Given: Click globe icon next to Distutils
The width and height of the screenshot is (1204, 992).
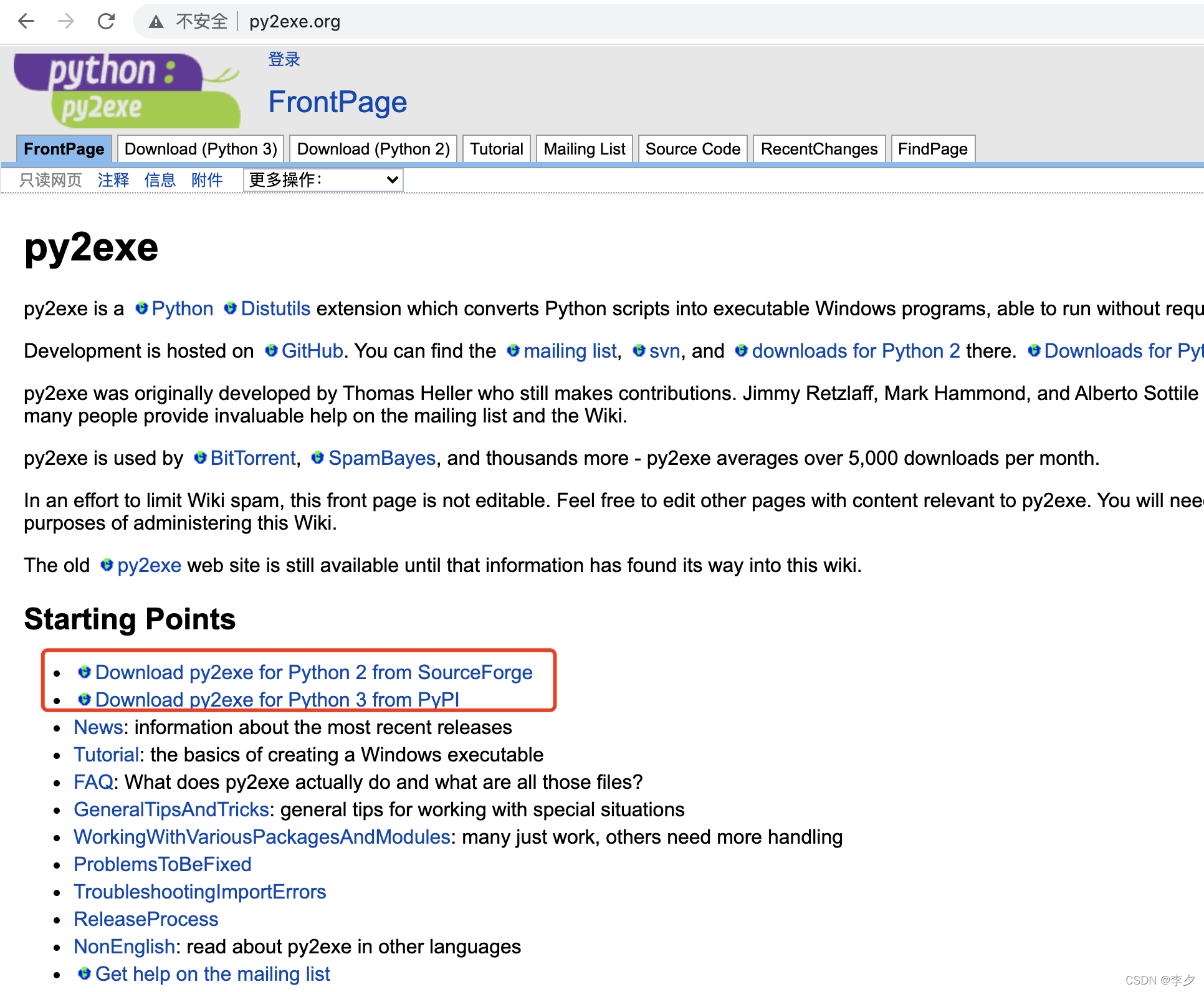Looking at the screenshot, I should click(231, 308).
